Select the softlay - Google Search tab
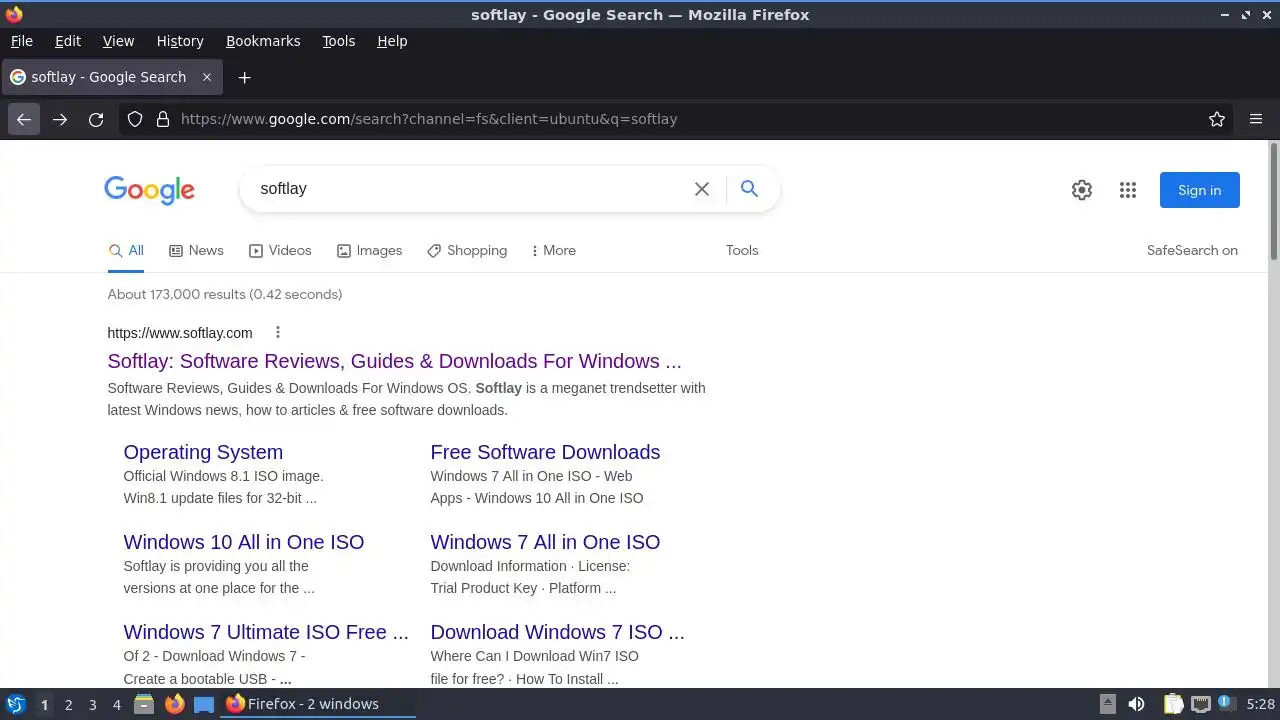Viewport: 1280px width, 720px height. click(x=112, y=77)
